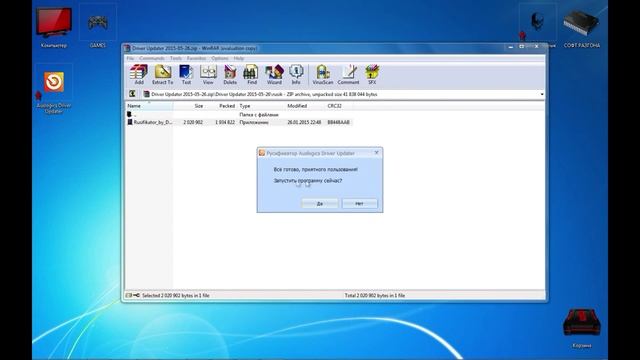Click the Add toolbar icon in WinRAR
Image resolution: width=640 pixels, height=360 pixels.
pos(139,75)
